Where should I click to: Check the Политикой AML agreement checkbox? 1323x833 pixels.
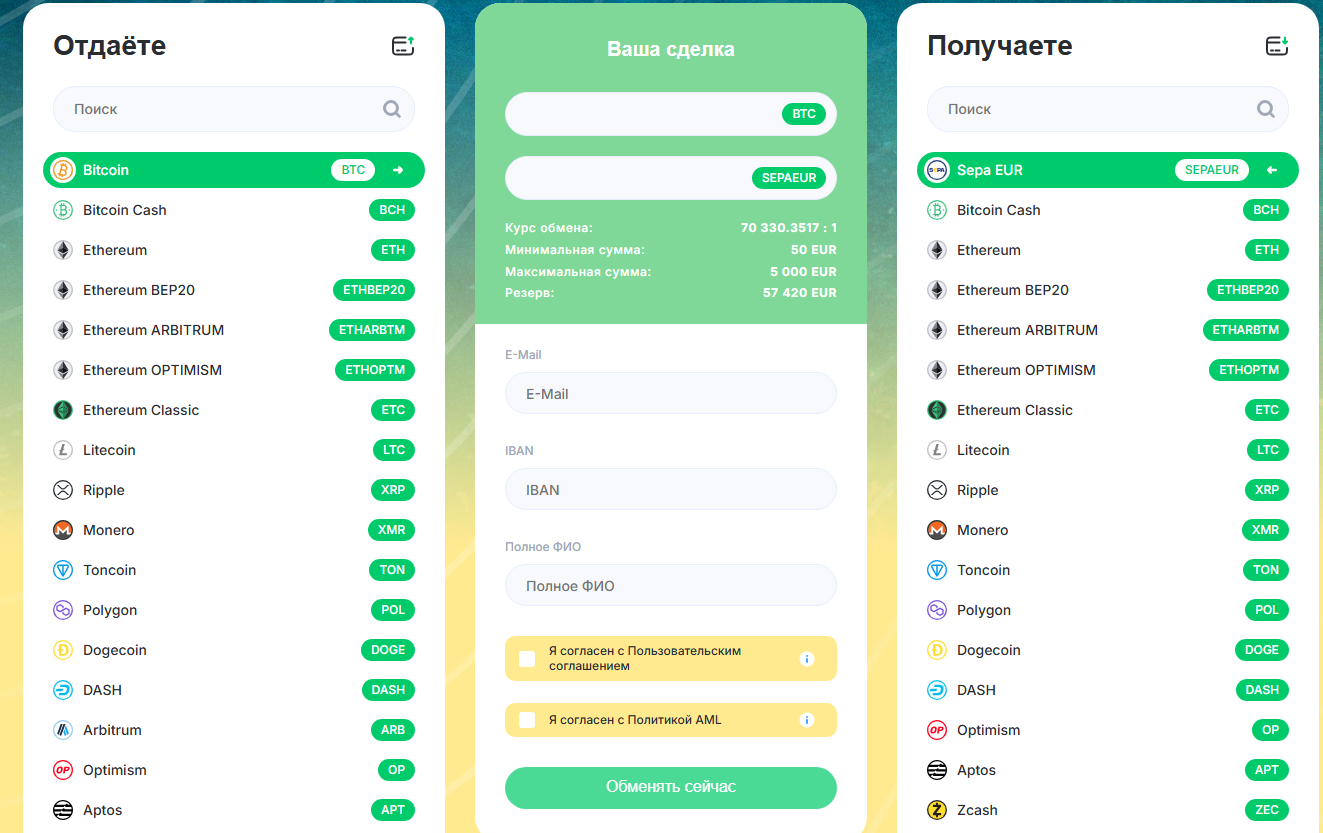pyautogui.click(x=527, y=720)
